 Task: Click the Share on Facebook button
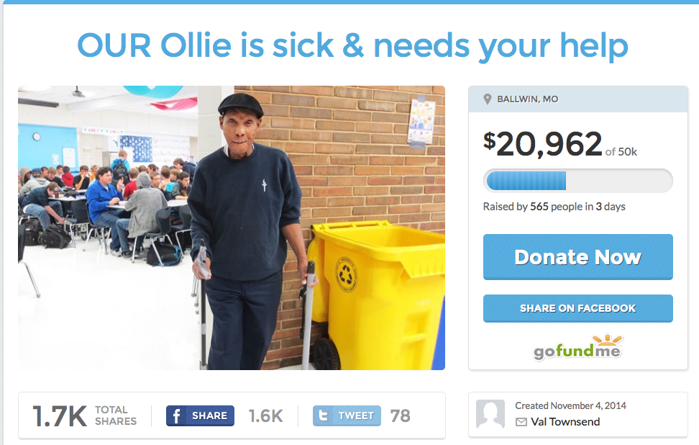point(578,308)
